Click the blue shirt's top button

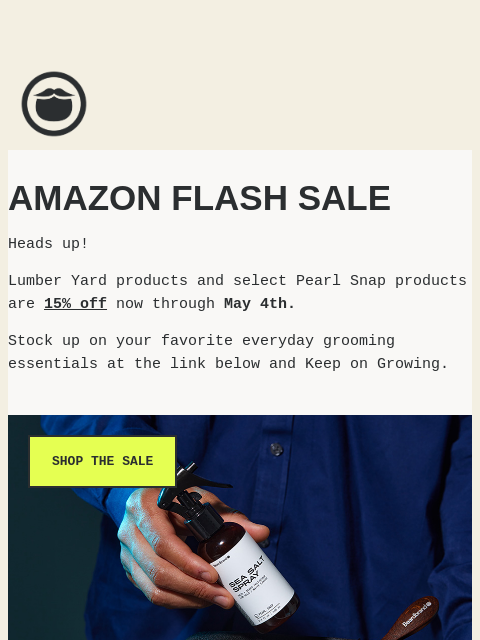point(276,449)
